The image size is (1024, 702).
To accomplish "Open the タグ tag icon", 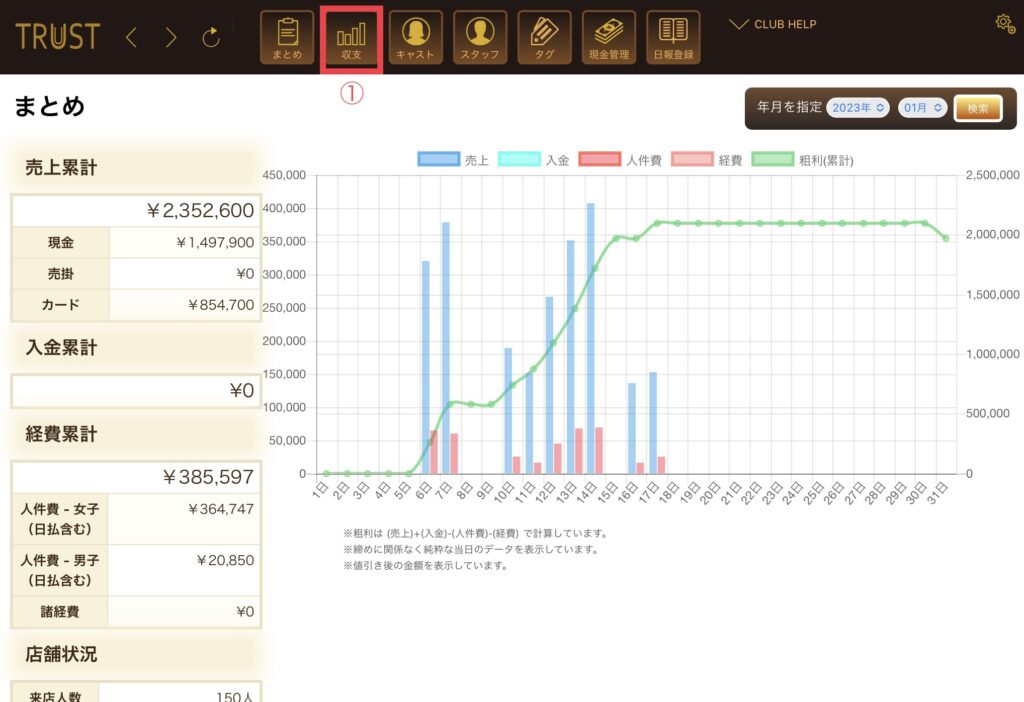I will (x=544, y=37).
